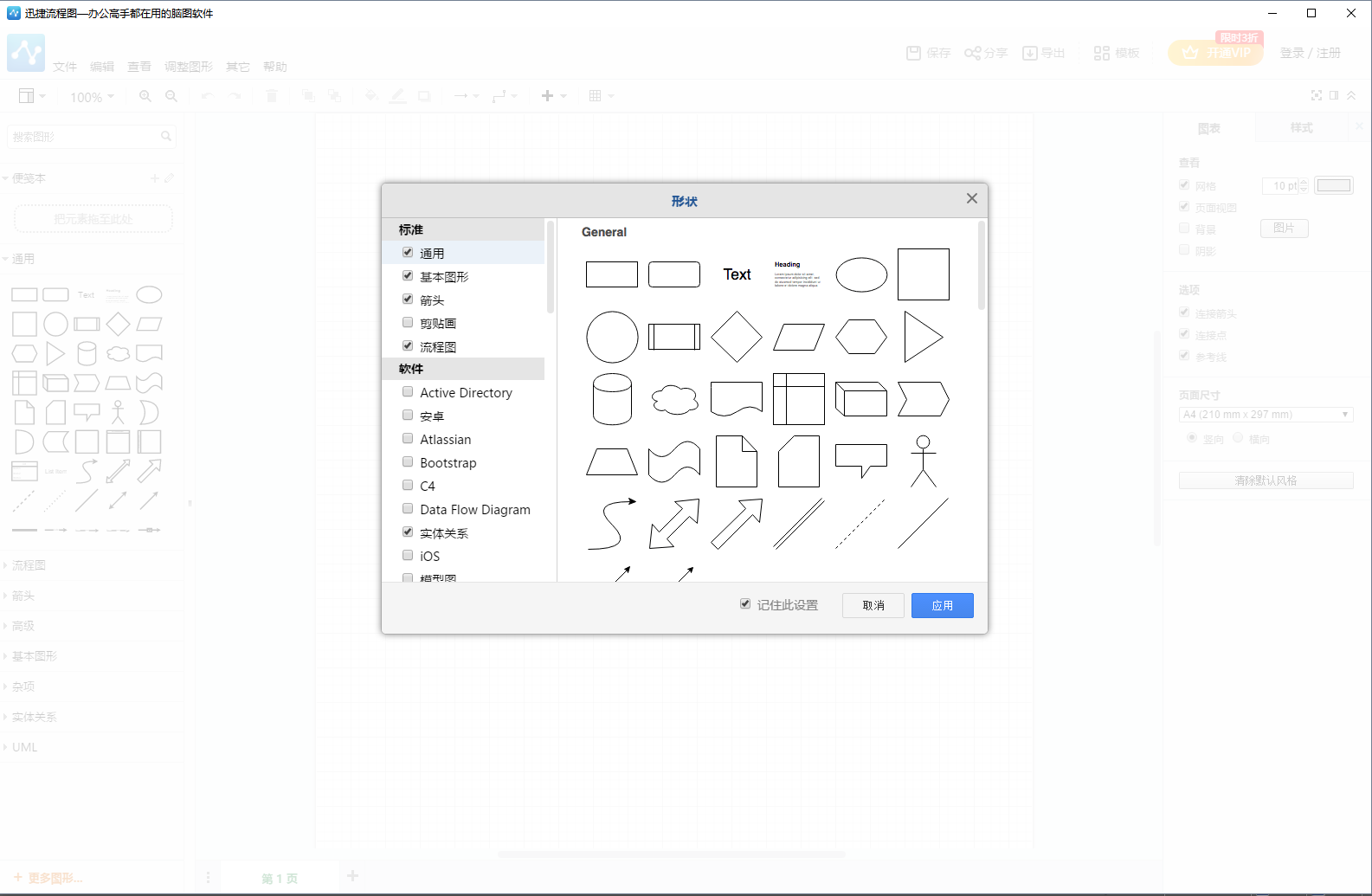The image size is (1372, 896).
Task: Pick the diamond shape in the 形状 dialog
Action: pos(737,337)
